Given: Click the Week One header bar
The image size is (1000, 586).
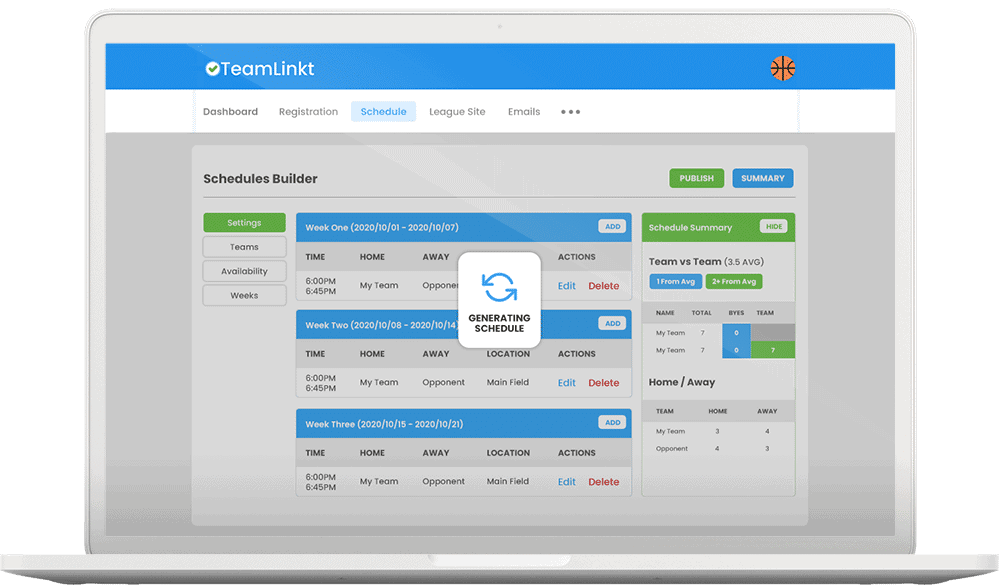Looking at the screenshot, I should [464, 227].
